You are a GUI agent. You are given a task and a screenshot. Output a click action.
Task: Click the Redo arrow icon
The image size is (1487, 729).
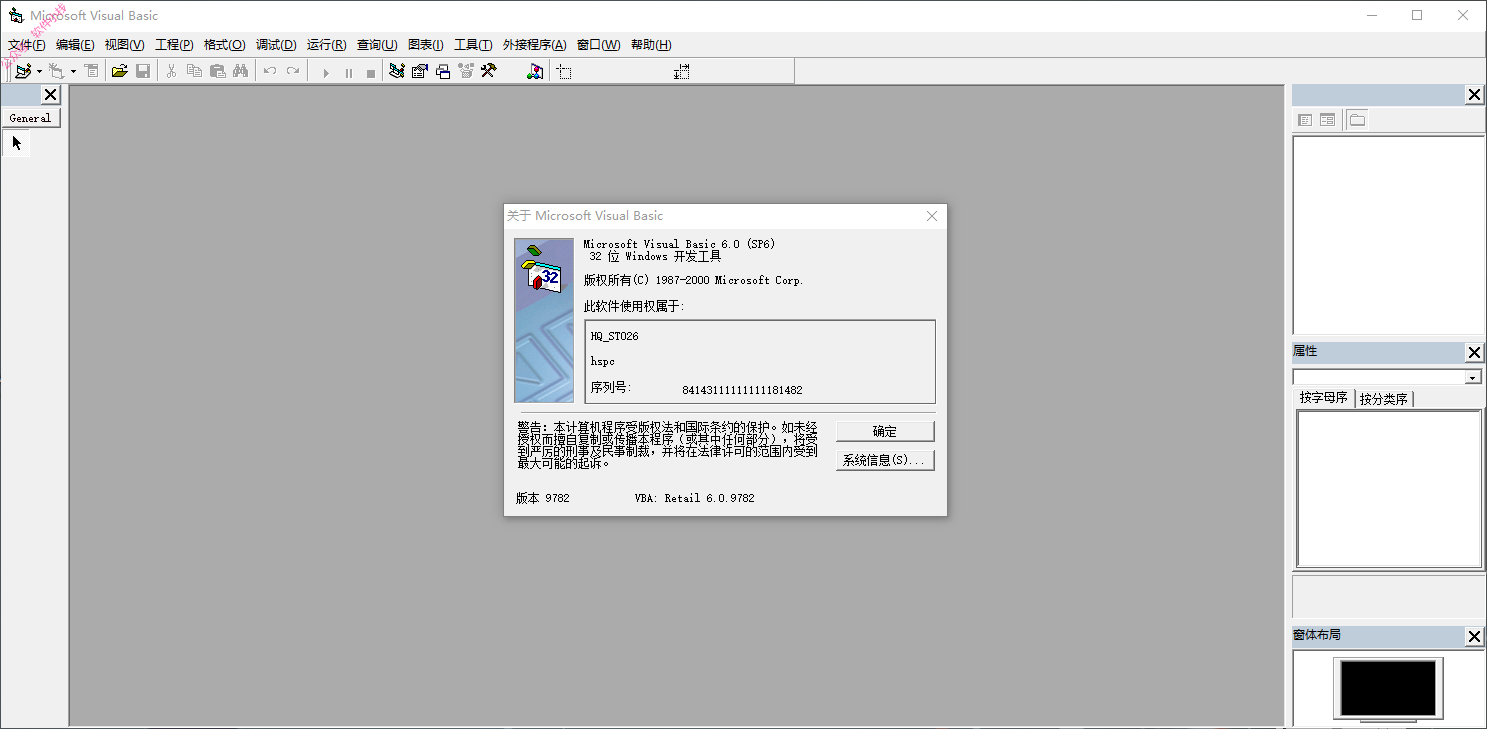pyautogui.click(x=292, y=71)
